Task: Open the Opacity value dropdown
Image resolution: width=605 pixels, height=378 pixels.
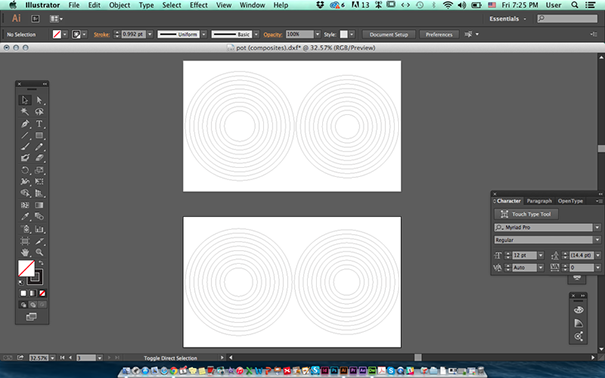Action: (318, 34)
